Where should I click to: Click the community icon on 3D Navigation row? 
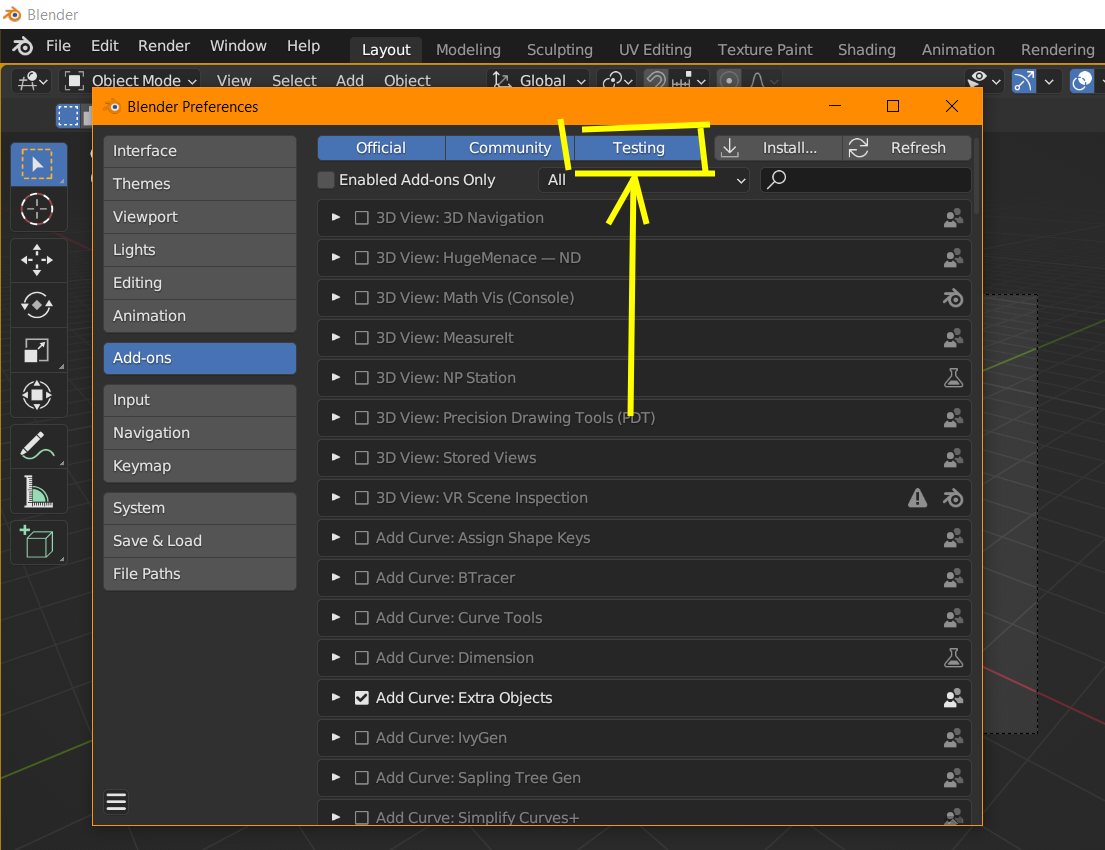[x=953, y=218]
